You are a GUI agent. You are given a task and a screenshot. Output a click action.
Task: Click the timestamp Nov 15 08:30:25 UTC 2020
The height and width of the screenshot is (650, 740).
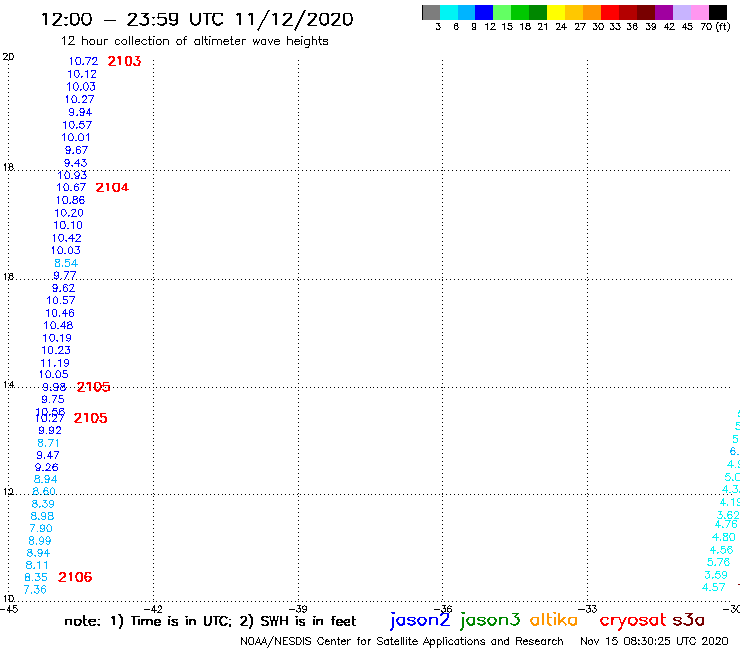[654, 641]
